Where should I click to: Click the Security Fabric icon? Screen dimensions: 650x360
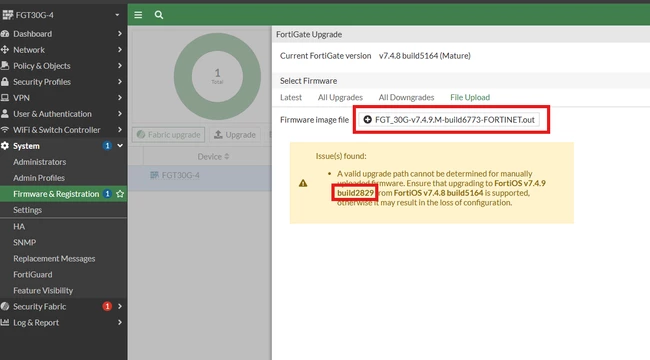(x=5, y=306)
